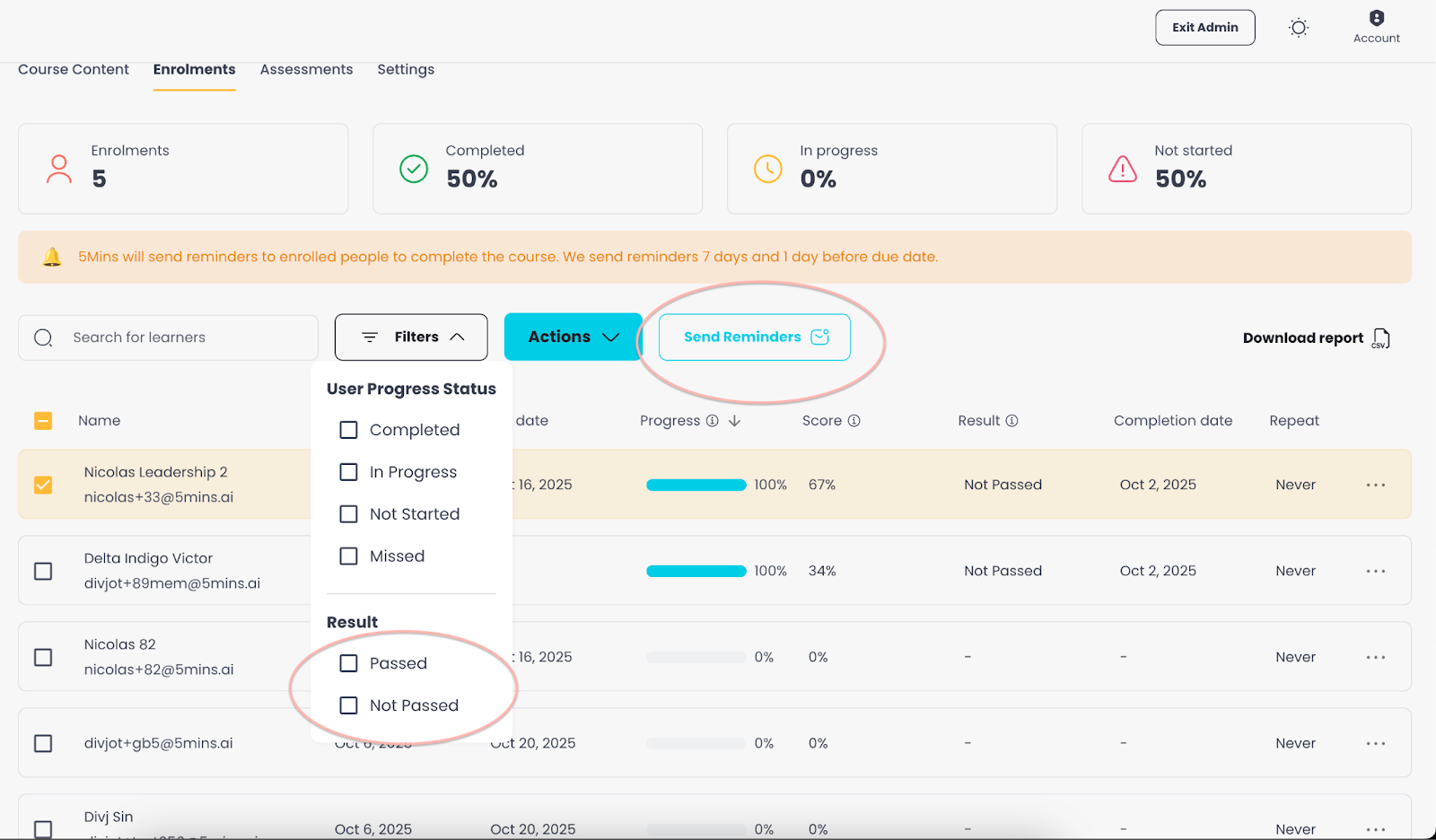
Task: Check the Completed status filter
Action: (x=348, y=430)
